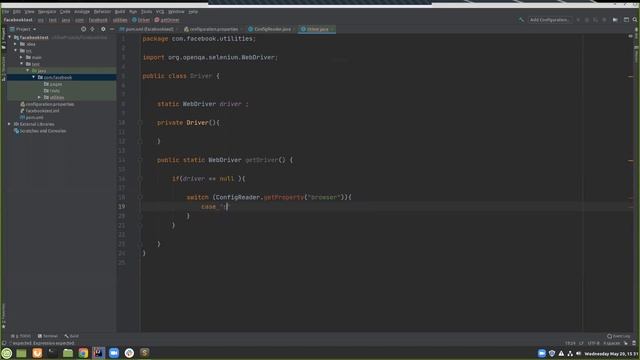Open the Build tool window
The image size is (640, 360).
pos(71,336)
